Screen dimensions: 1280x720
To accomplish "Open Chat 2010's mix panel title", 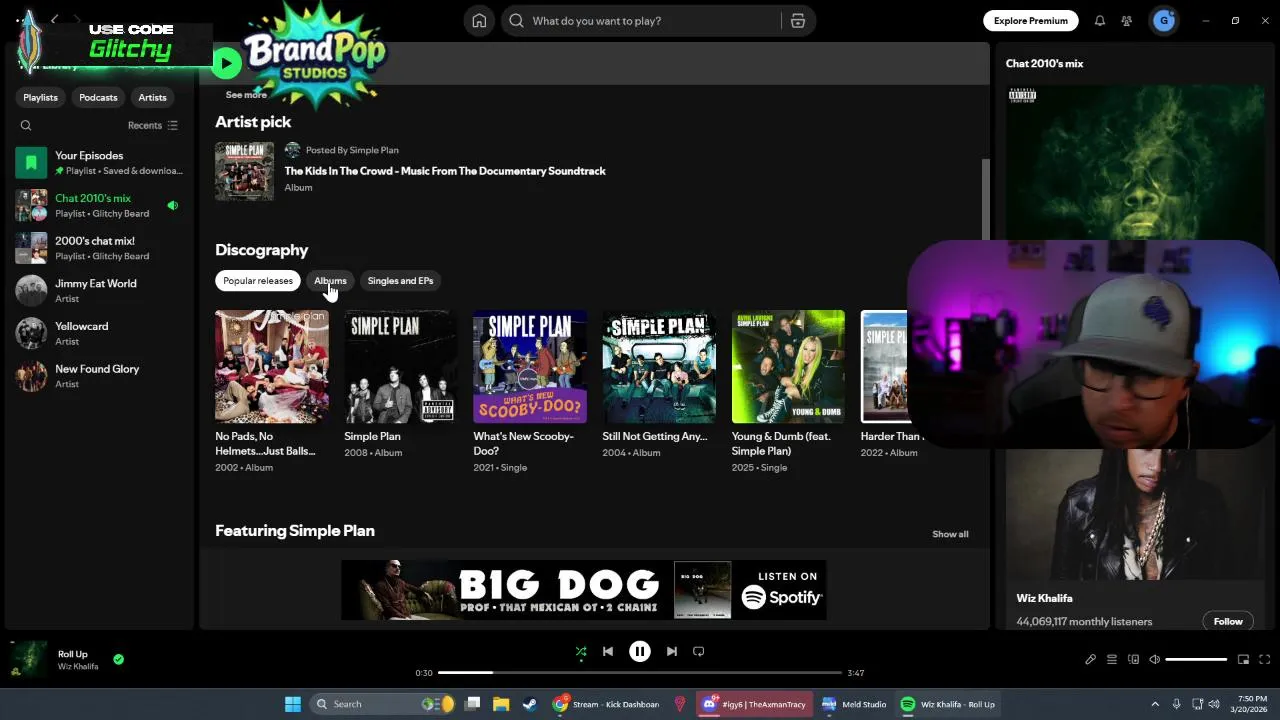I will point(1044,63).
